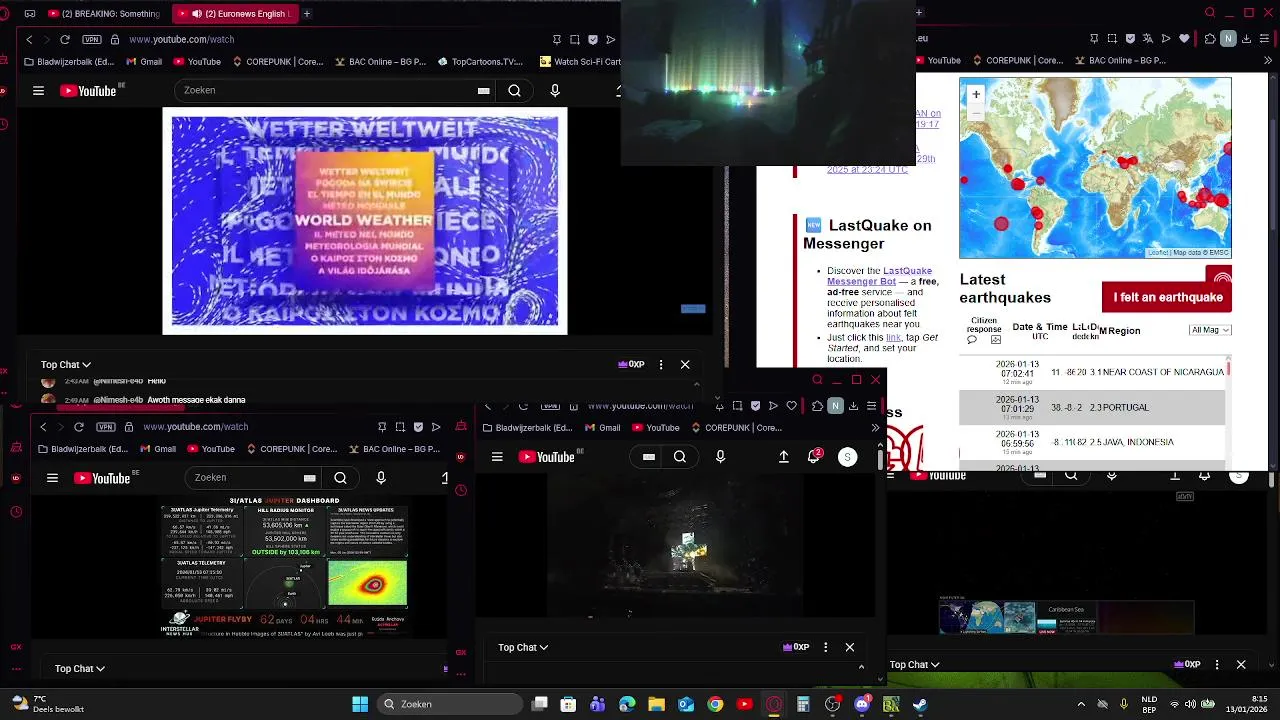Open hamburger guide menu in 3I/ATLAS window
The width and height of the screenshot is (1280, 720).
pos(52,478)
